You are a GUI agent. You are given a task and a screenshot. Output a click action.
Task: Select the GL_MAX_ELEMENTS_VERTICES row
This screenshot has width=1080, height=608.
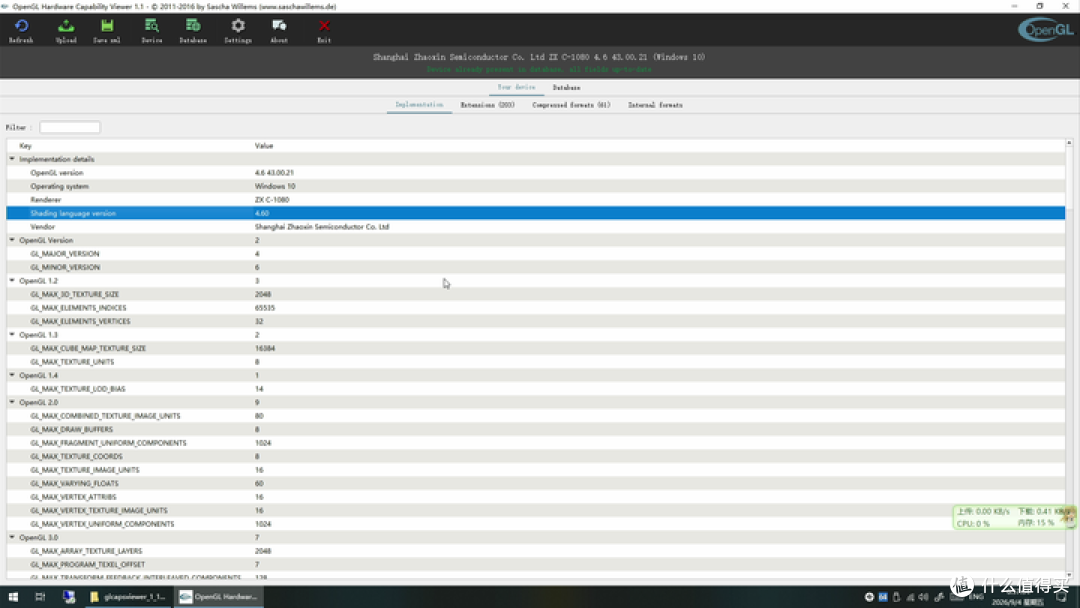[536, 321]
